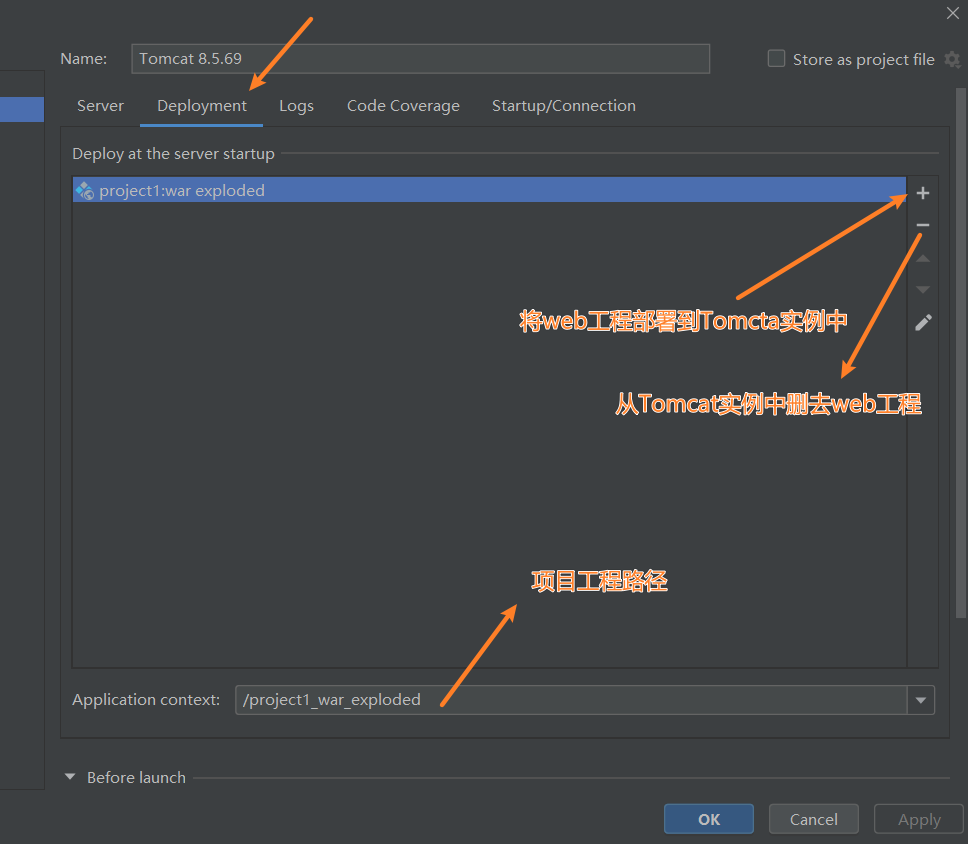968x844 pixels.
Task: Switch to the Code Coverage tab
Action: click(403, 106)
